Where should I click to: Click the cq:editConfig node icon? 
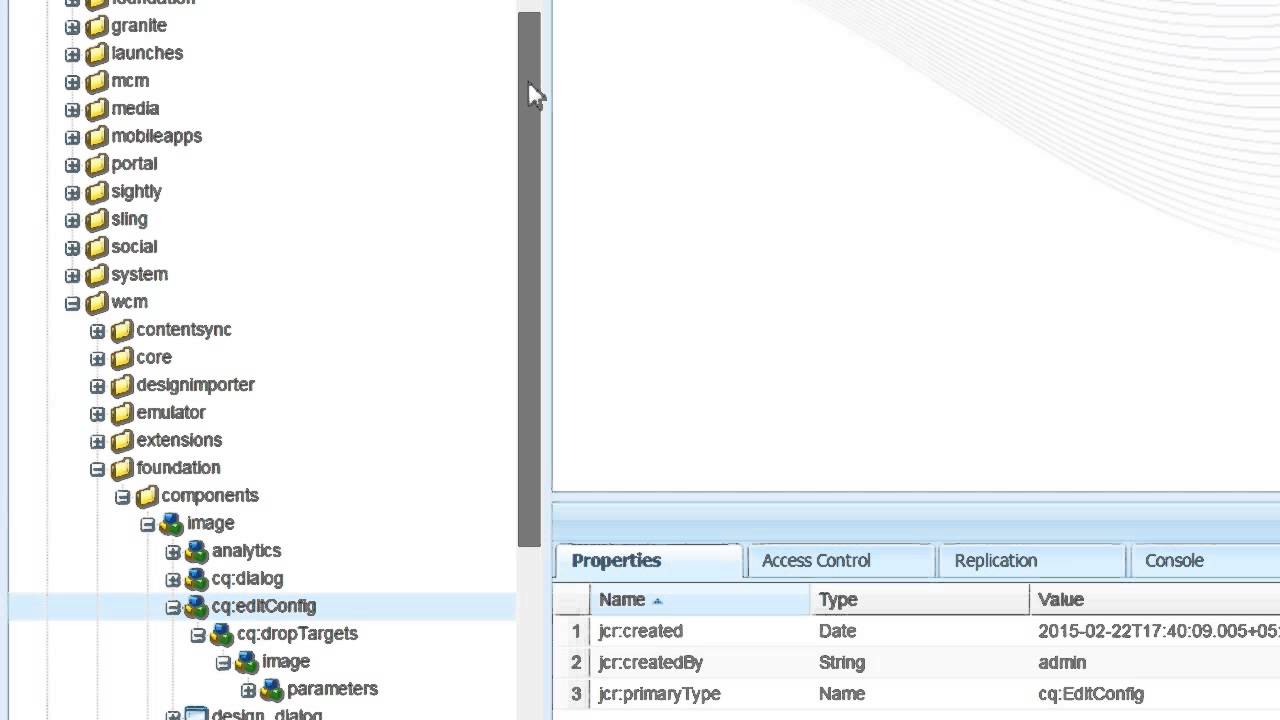click(197, 607)
